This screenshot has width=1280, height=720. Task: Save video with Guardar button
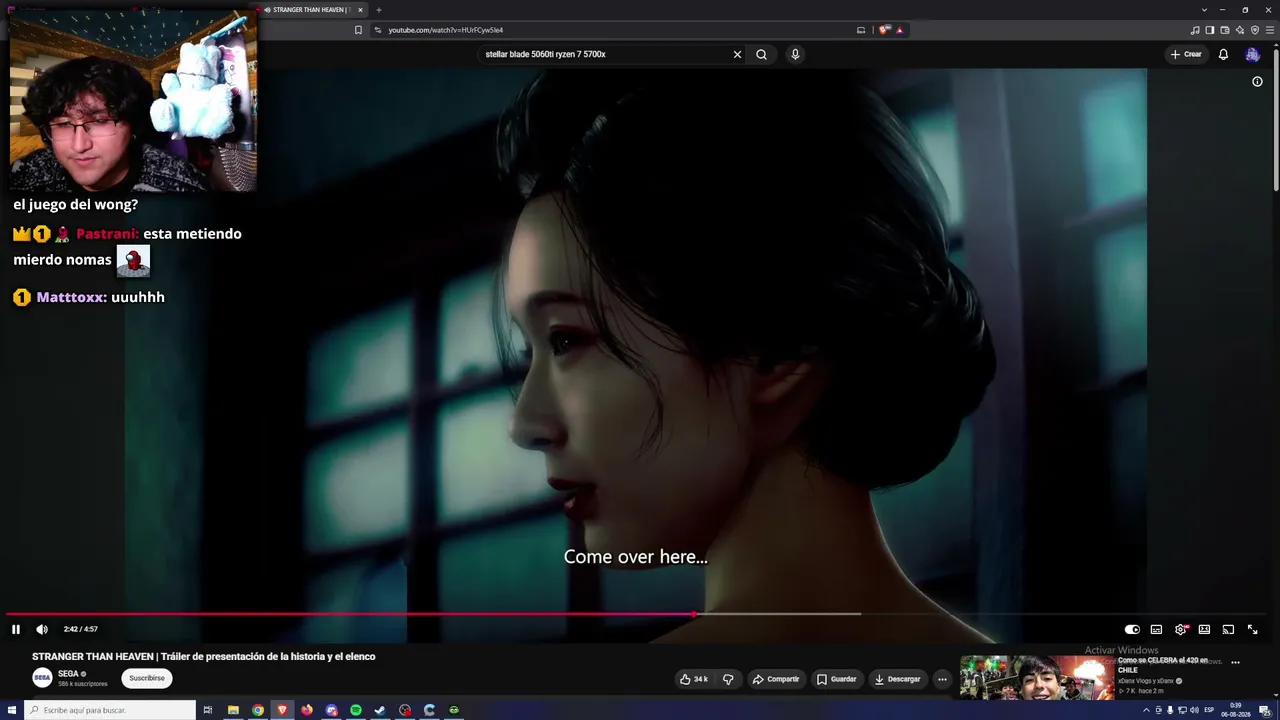click(x=837, y=679)
